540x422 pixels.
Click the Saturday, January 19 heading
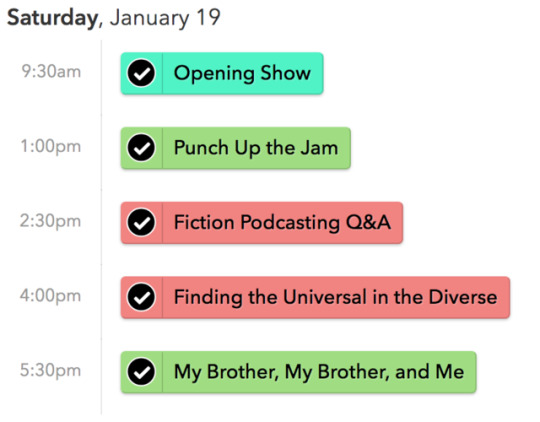coord(114,18)
